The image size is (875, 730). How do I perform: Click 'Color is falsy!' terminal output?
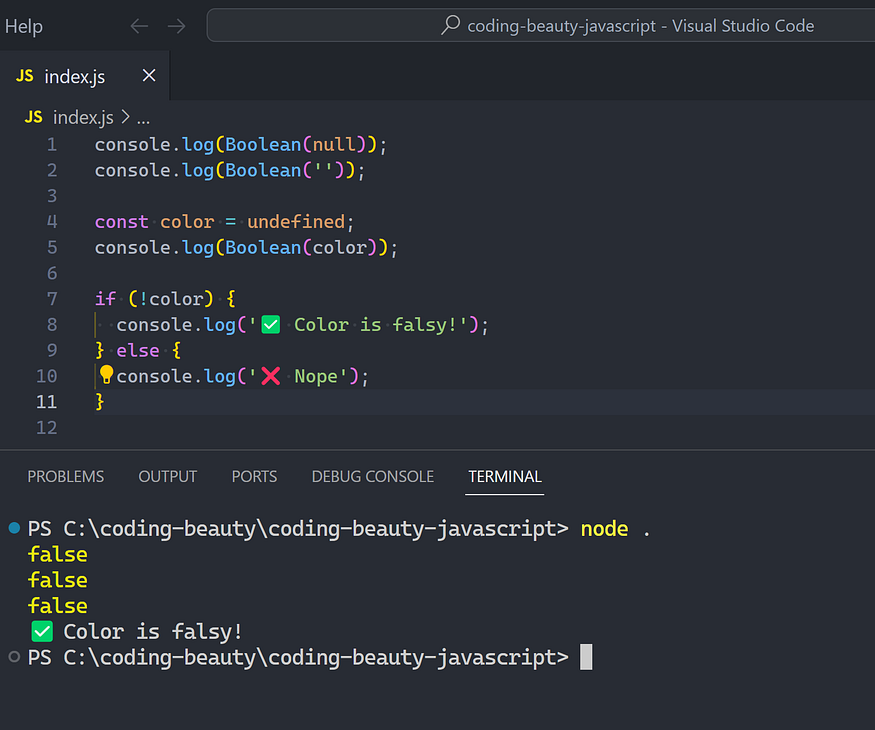(x=153, y=632)
